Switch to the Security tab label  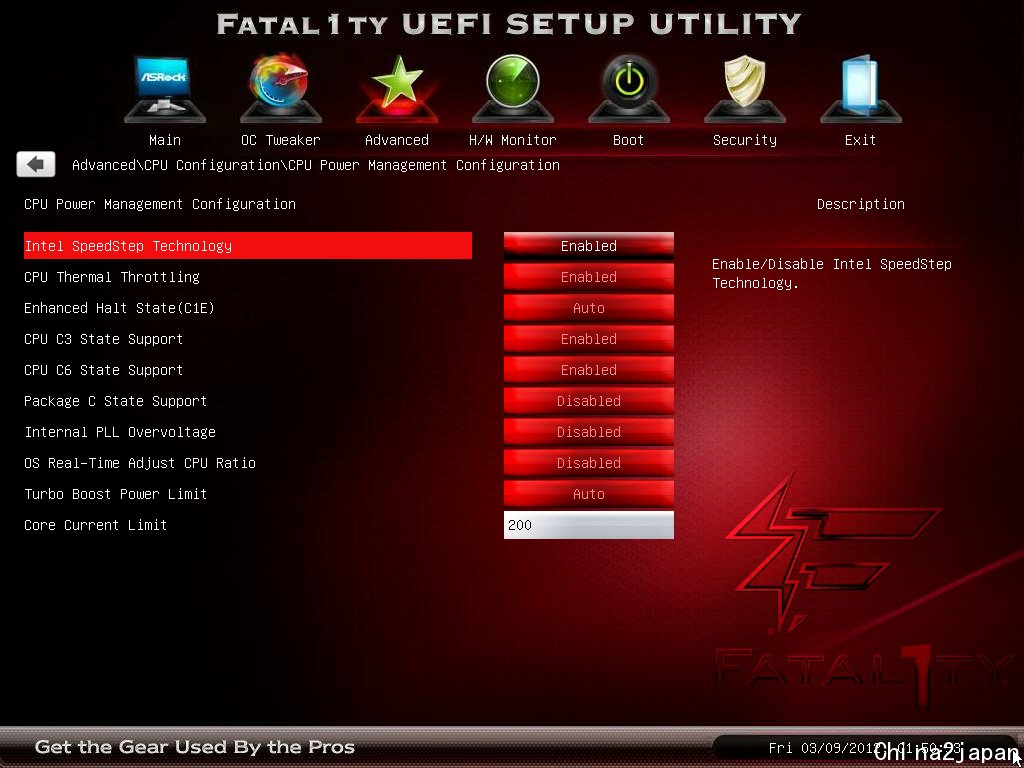point(744,140)
